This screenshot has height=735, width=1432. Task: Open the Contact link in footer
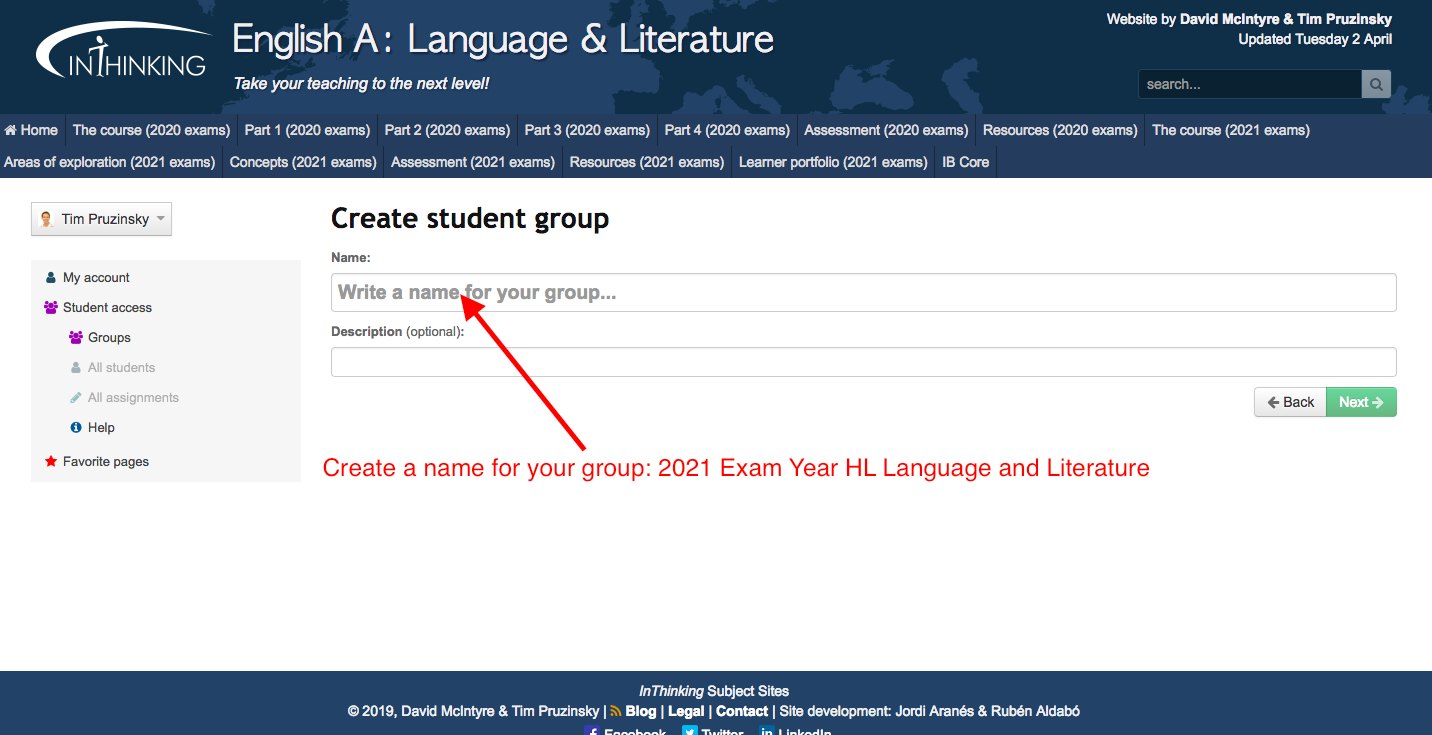click(741, 711)
